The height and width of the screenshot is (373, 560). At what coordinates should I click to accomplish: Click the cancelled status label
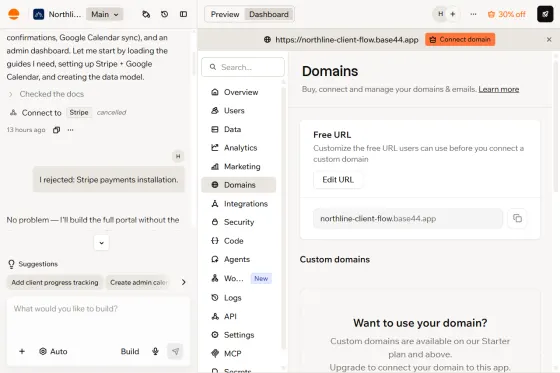(x=111, y=113)
